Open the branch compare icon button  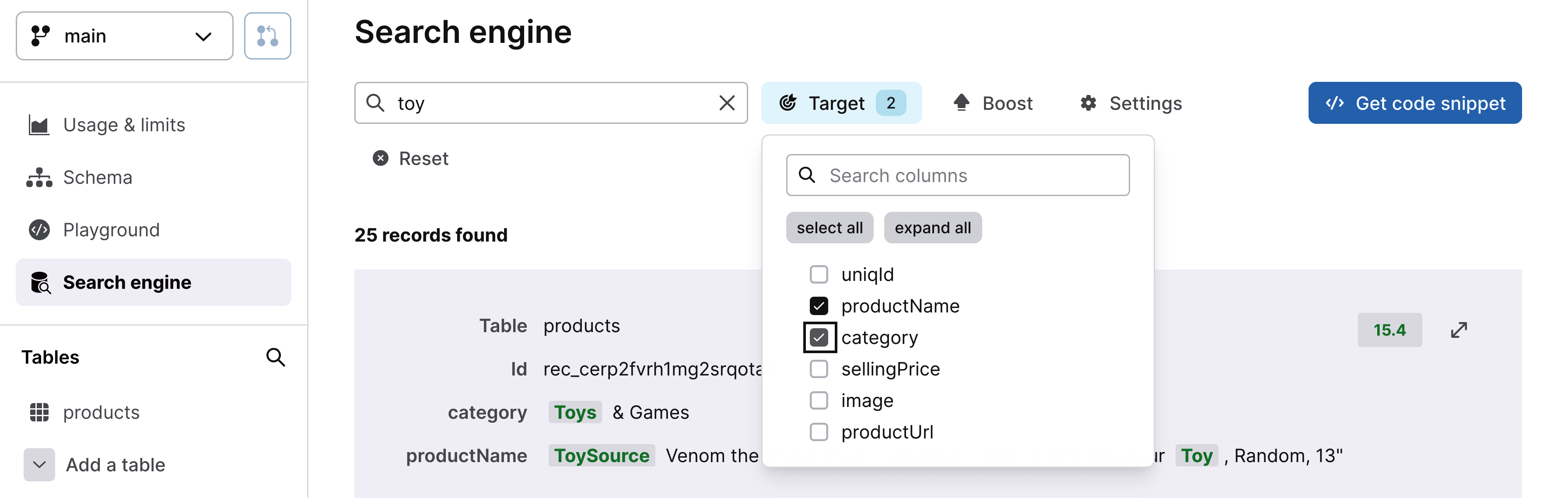[x=267, y=36]
